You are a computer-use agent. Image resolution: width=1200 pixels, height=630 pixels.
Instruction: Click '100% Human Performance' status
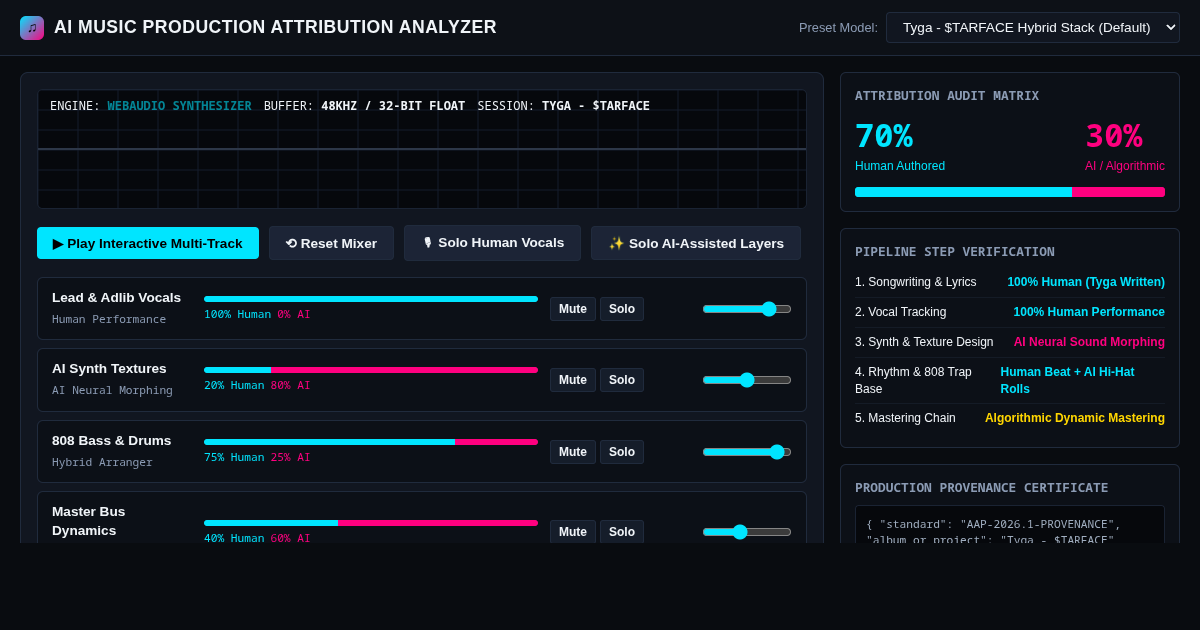1089,312
